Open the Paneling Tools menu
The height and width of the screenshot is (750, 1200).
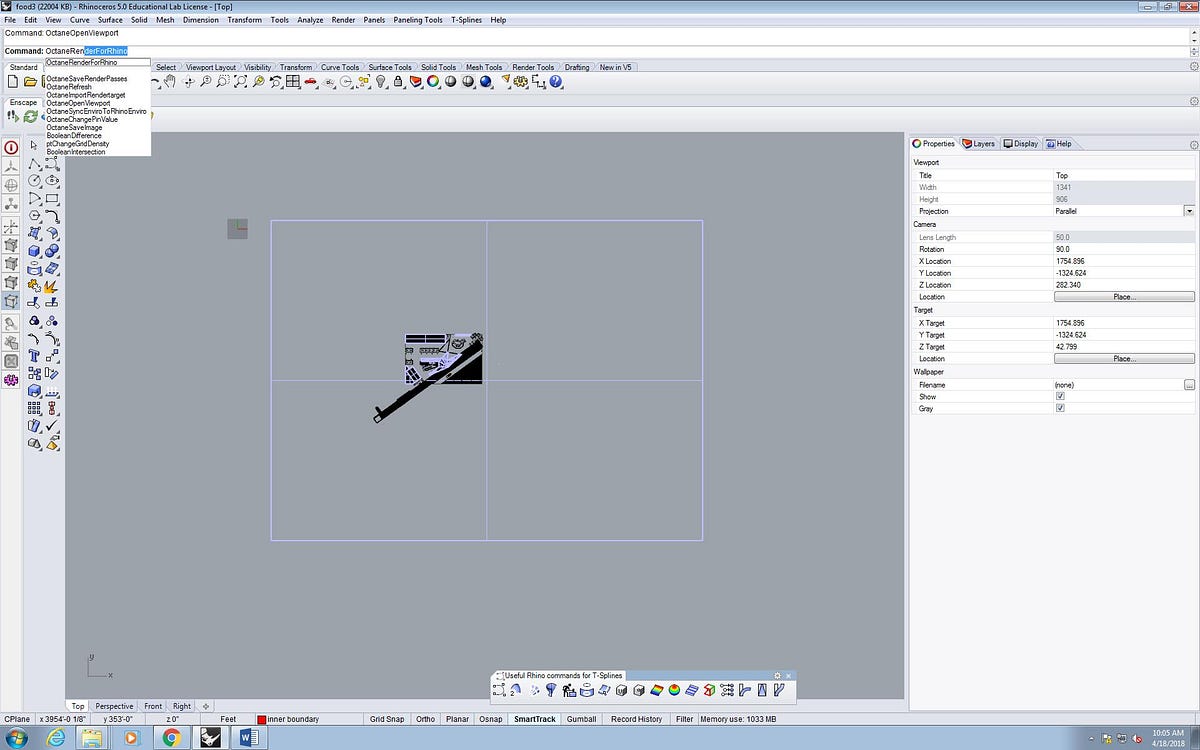pyautogui.click(x=418, y=20)
